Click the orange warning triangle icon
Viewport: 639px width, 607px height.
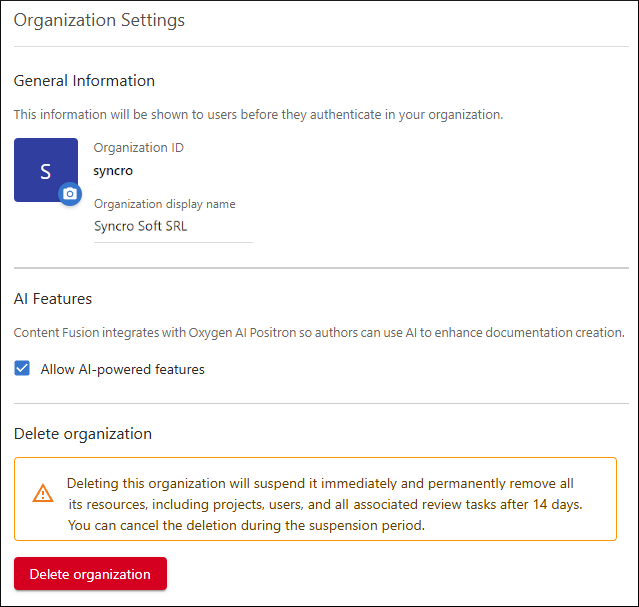pyautogui.click(x=43, y=493)
